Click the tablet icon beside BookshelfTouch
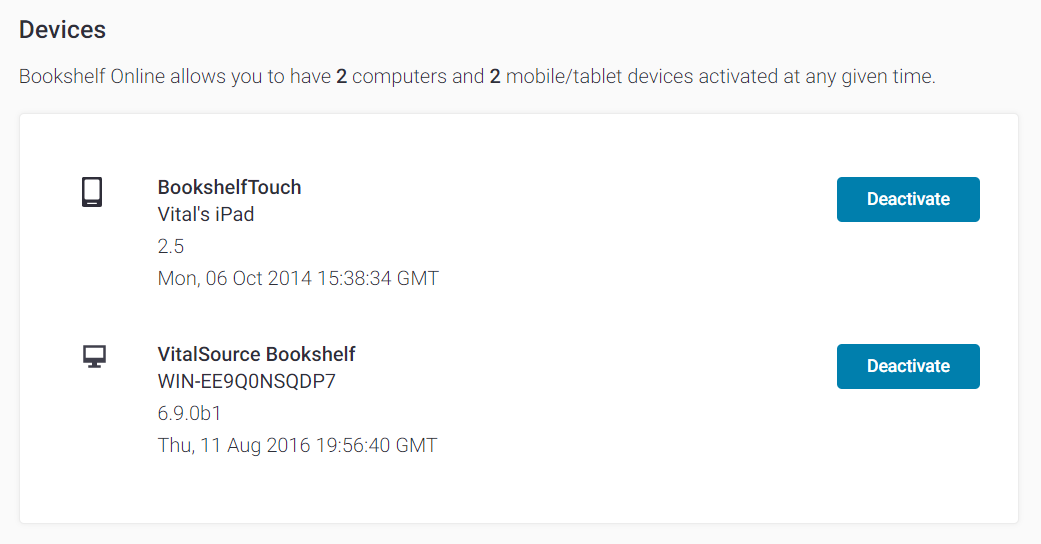Image resolution: width=1041 pixels, height=544 pixels. pyautogui.click(x=92, y=192)
